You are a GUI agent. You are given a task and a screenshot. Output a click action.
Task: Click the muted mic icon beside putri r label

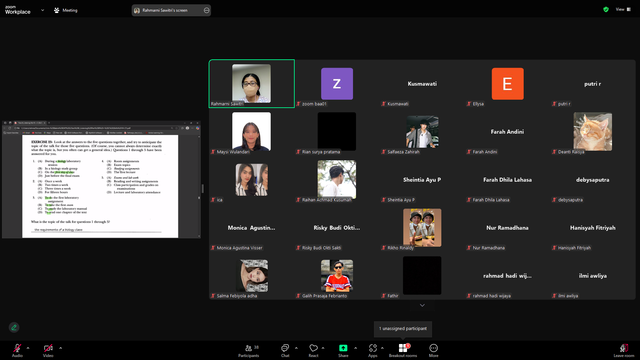click(x=554, y=104)
